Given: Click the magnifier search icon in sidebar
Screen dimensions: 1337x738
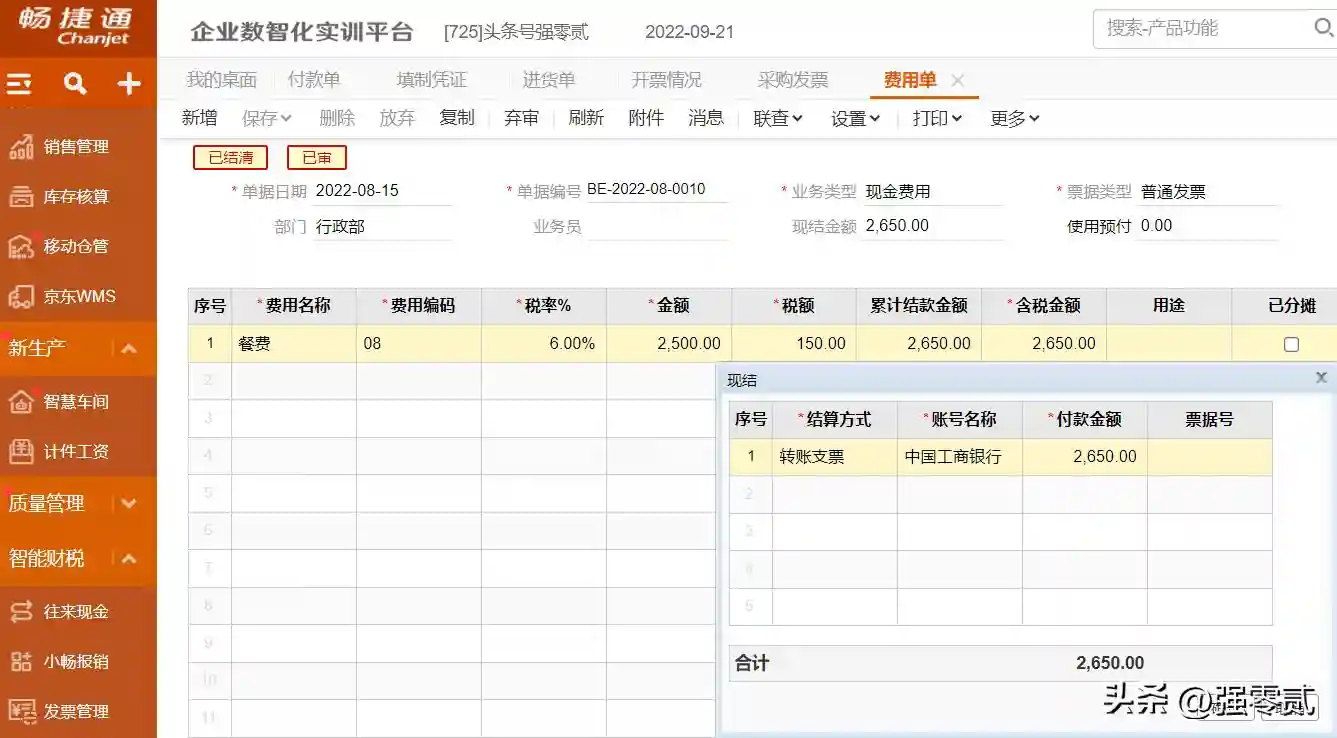Looking at the screenshot, I should 75,84.
